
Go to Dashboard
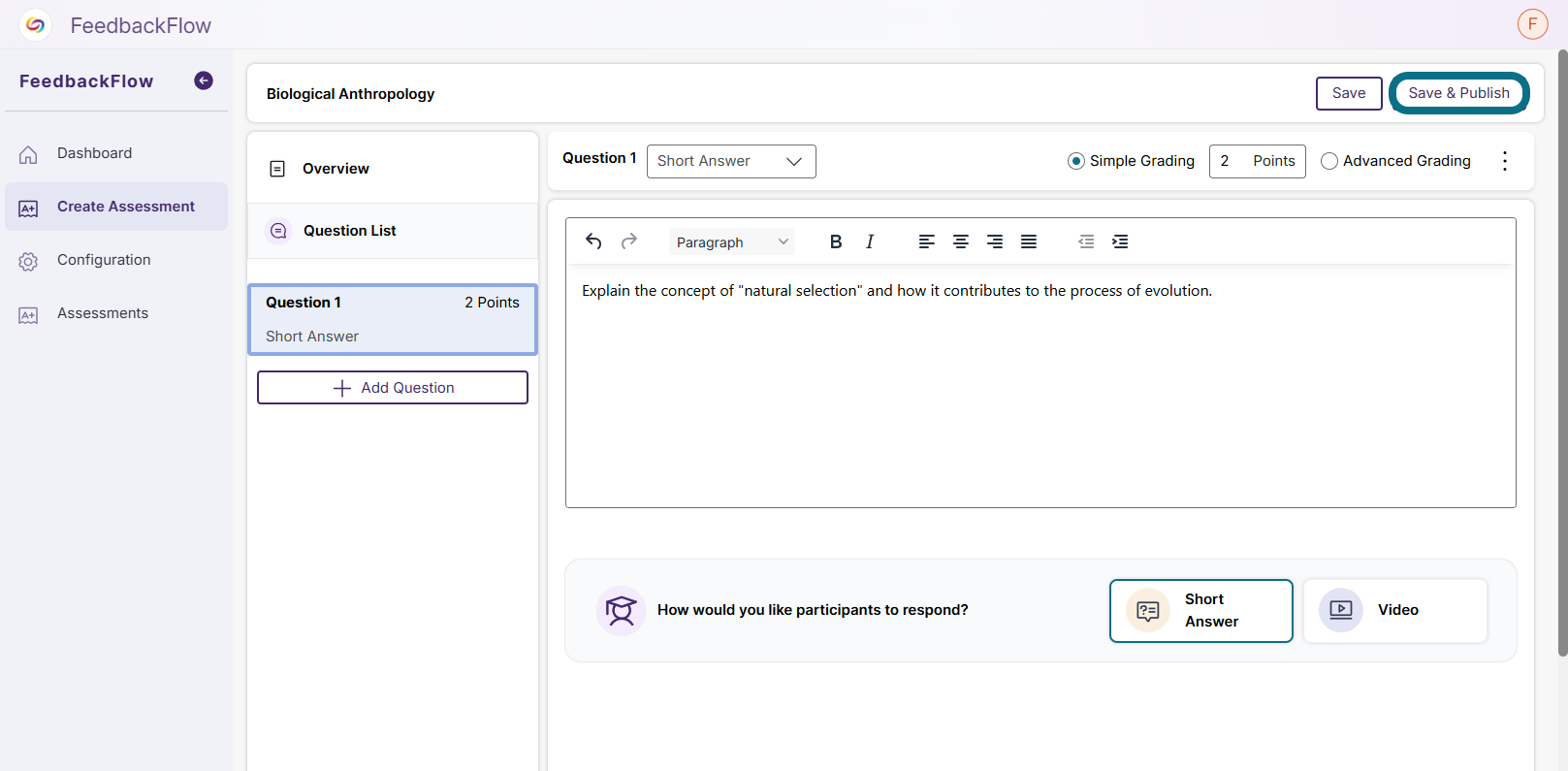116,153
